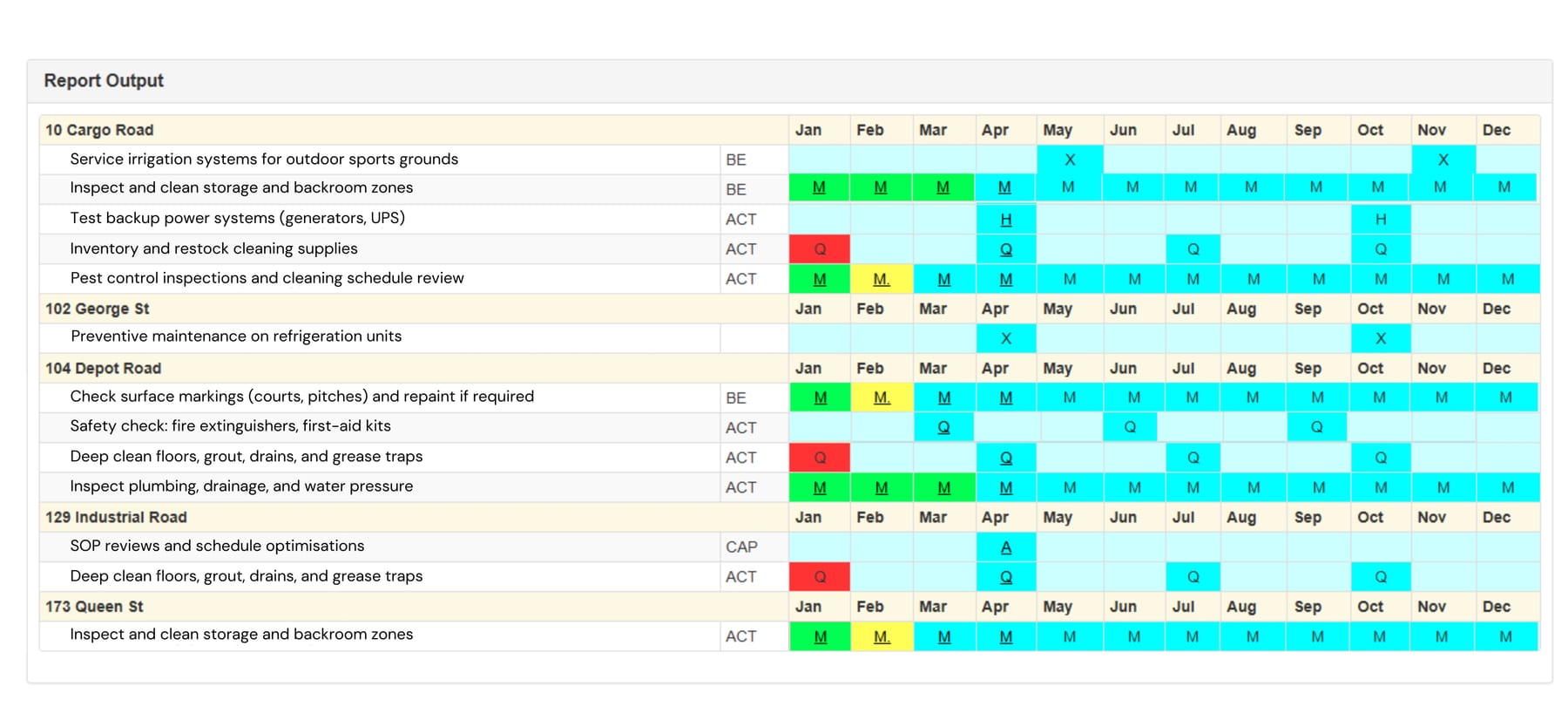Select November X for Service irrigation systems
Screen dimensions: 1568x727
click(x=1443, y=160)
